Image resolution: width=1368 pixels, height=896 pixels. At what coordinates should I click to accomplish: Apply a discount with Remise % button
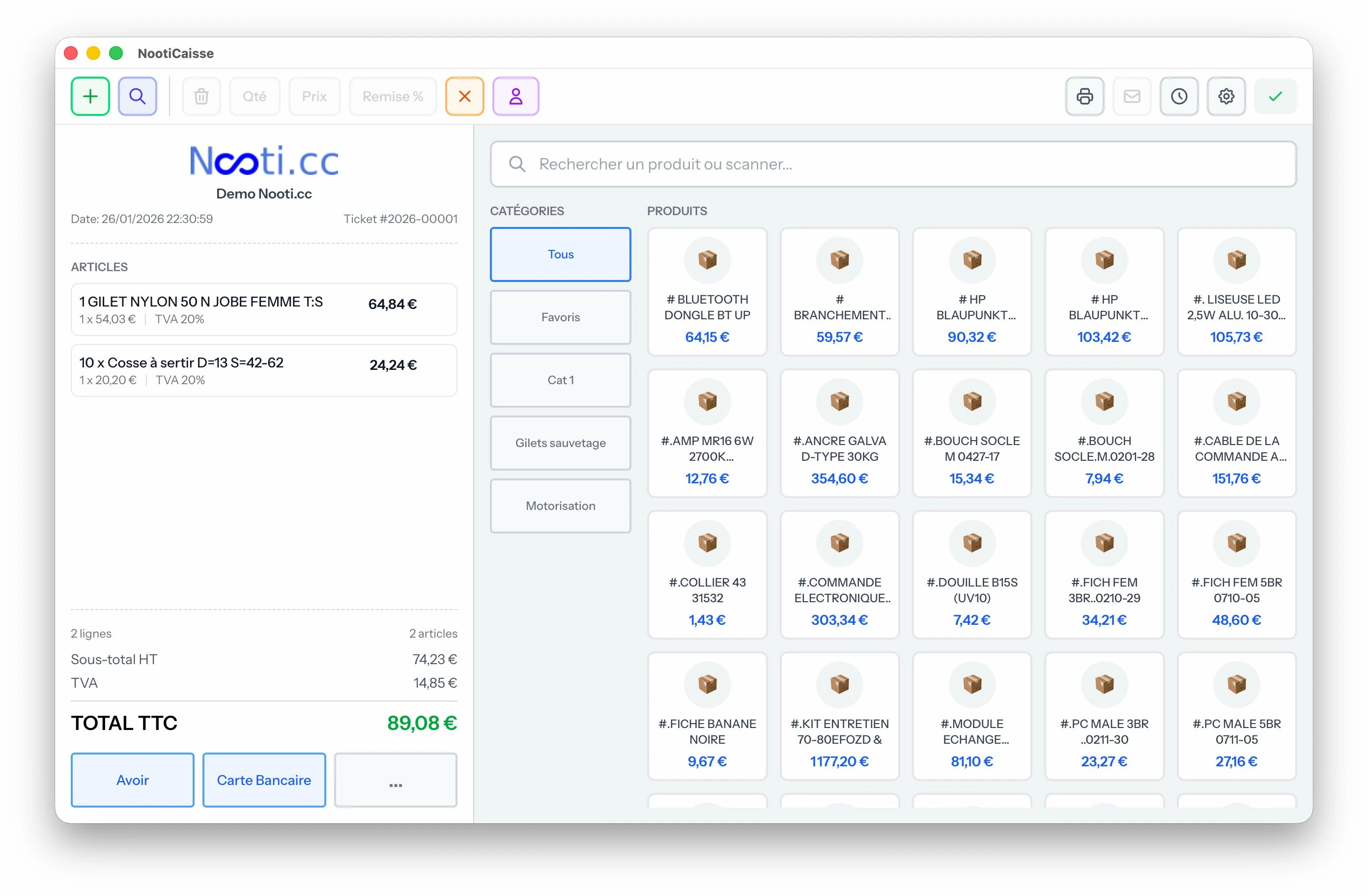click(x=393, y=96)
